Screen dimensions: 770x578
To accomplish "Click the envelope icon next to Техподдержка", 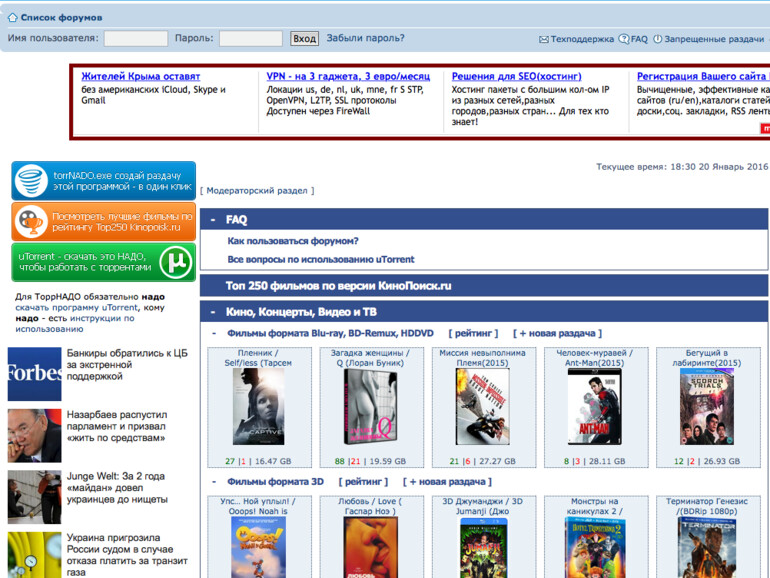I will (544, 39).
